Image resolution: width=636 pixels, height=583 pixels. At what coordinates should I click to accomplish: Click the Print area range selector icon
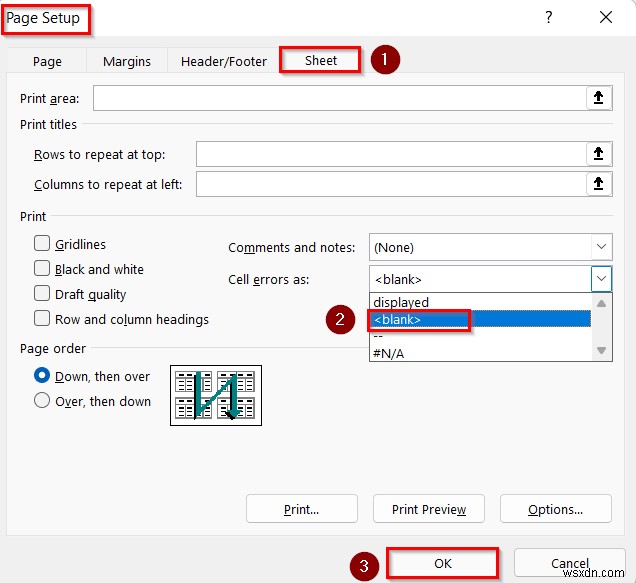(598, 98)
